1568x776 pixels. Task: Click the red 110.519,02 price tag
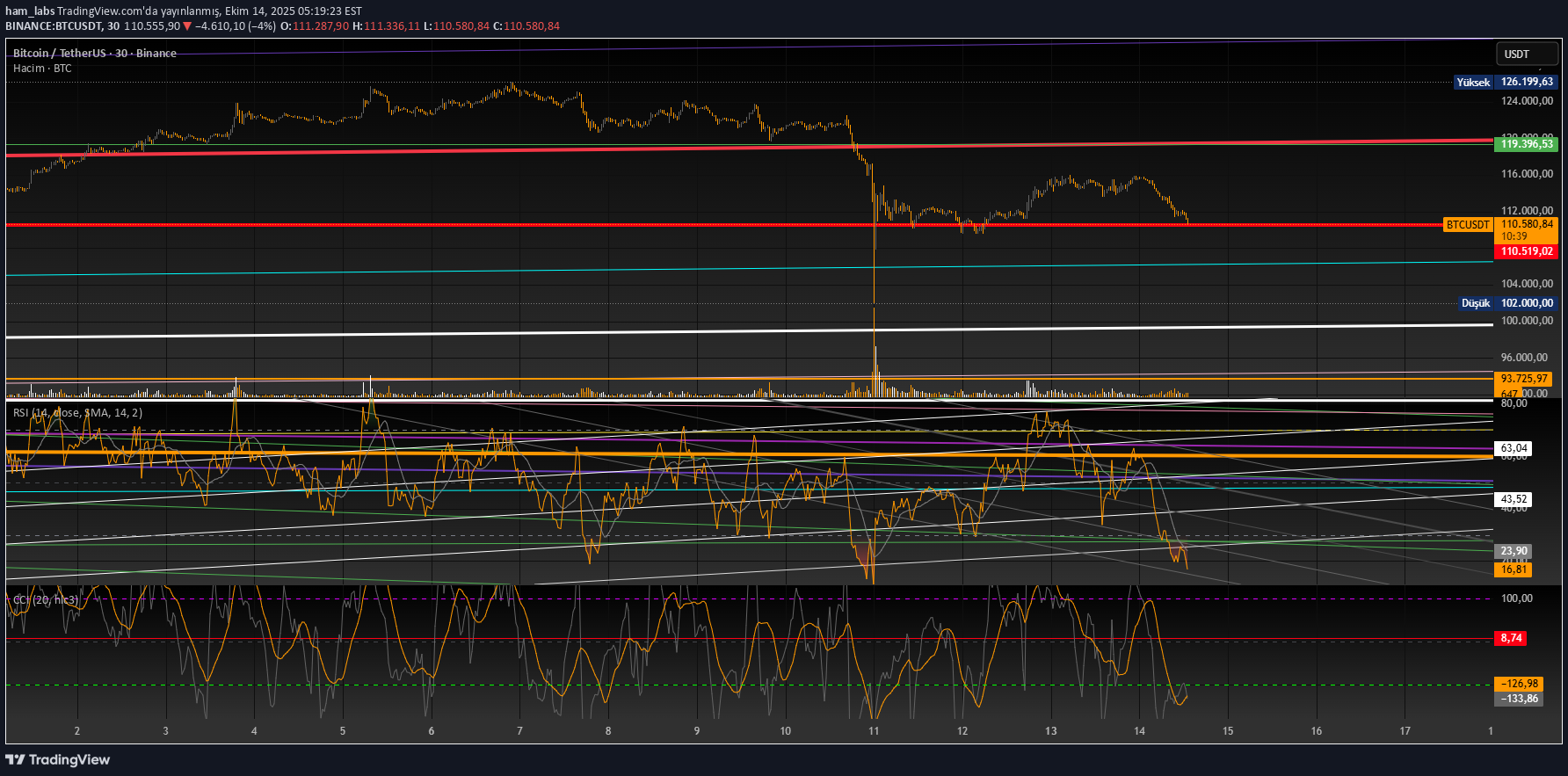1526,251
